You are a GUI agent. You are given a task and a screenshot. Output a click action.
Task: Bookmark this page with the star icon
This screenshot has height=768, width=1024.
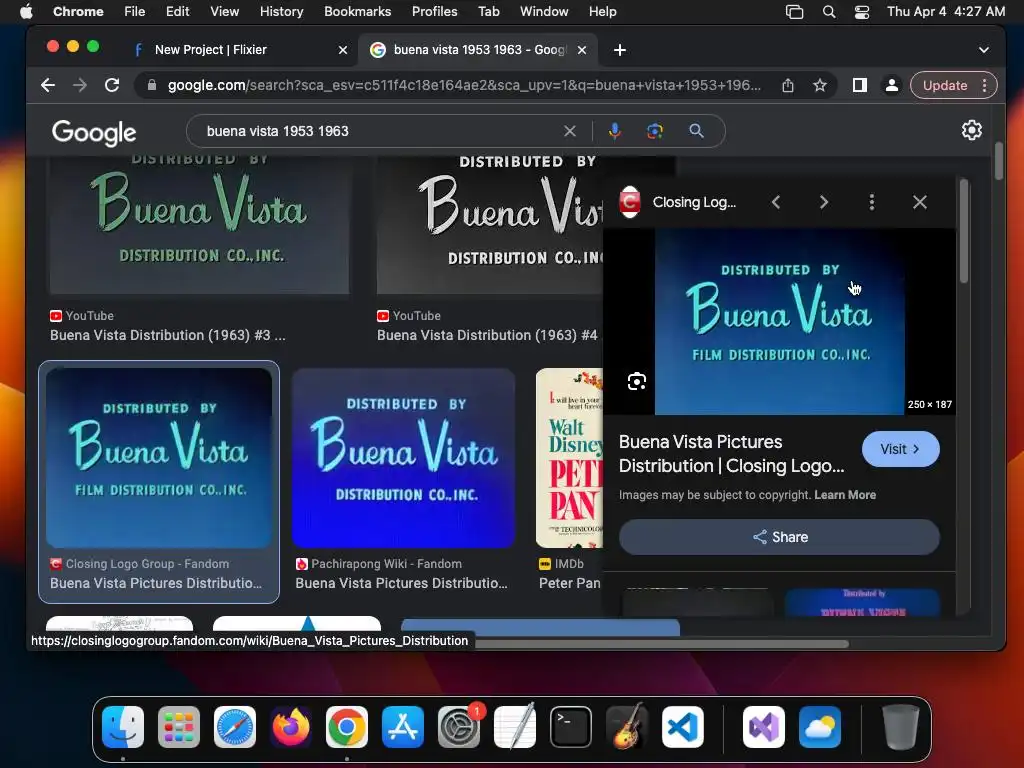(820, 85)
